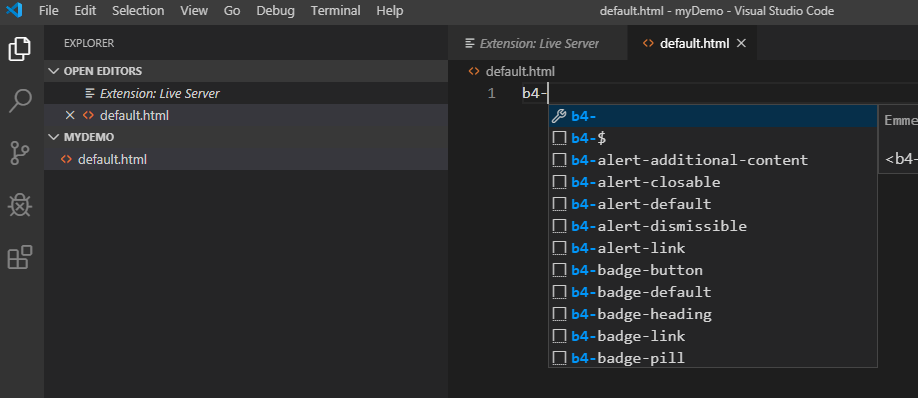Choose b4-badge-default suggestion
This screenshot has width=918, height=398.
[x=713, y=292]
